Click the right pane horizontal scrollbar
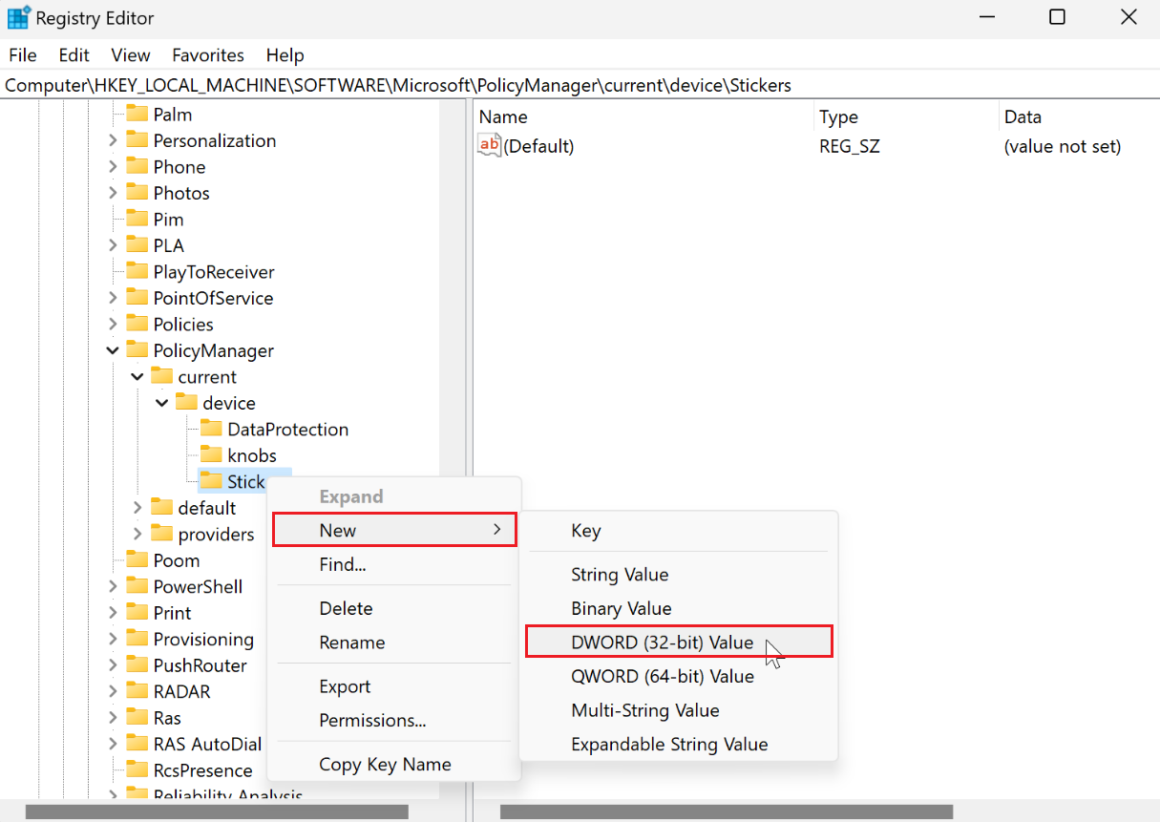 click(726, 812)
